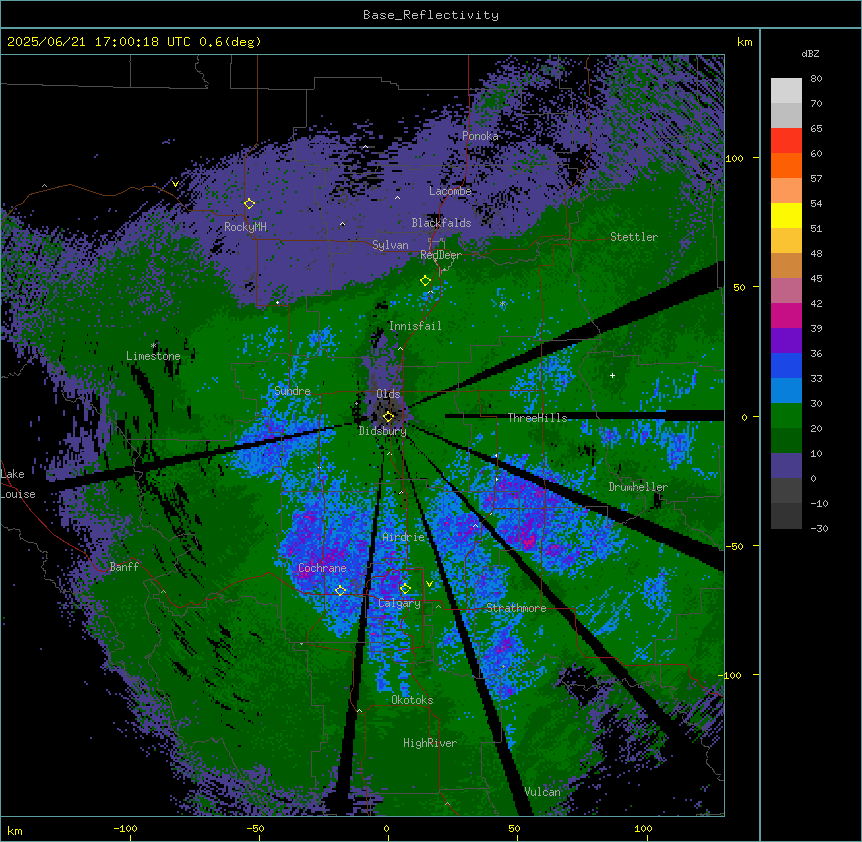
Task: Click the km unit label at bottom left
Action: 15,830
